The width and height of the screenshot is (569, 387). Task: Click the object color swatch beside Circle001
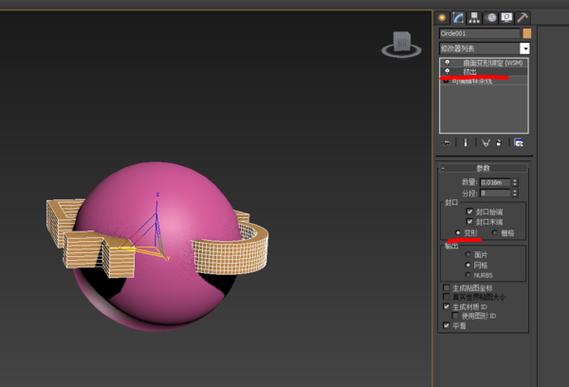click(x=527, y=33)
